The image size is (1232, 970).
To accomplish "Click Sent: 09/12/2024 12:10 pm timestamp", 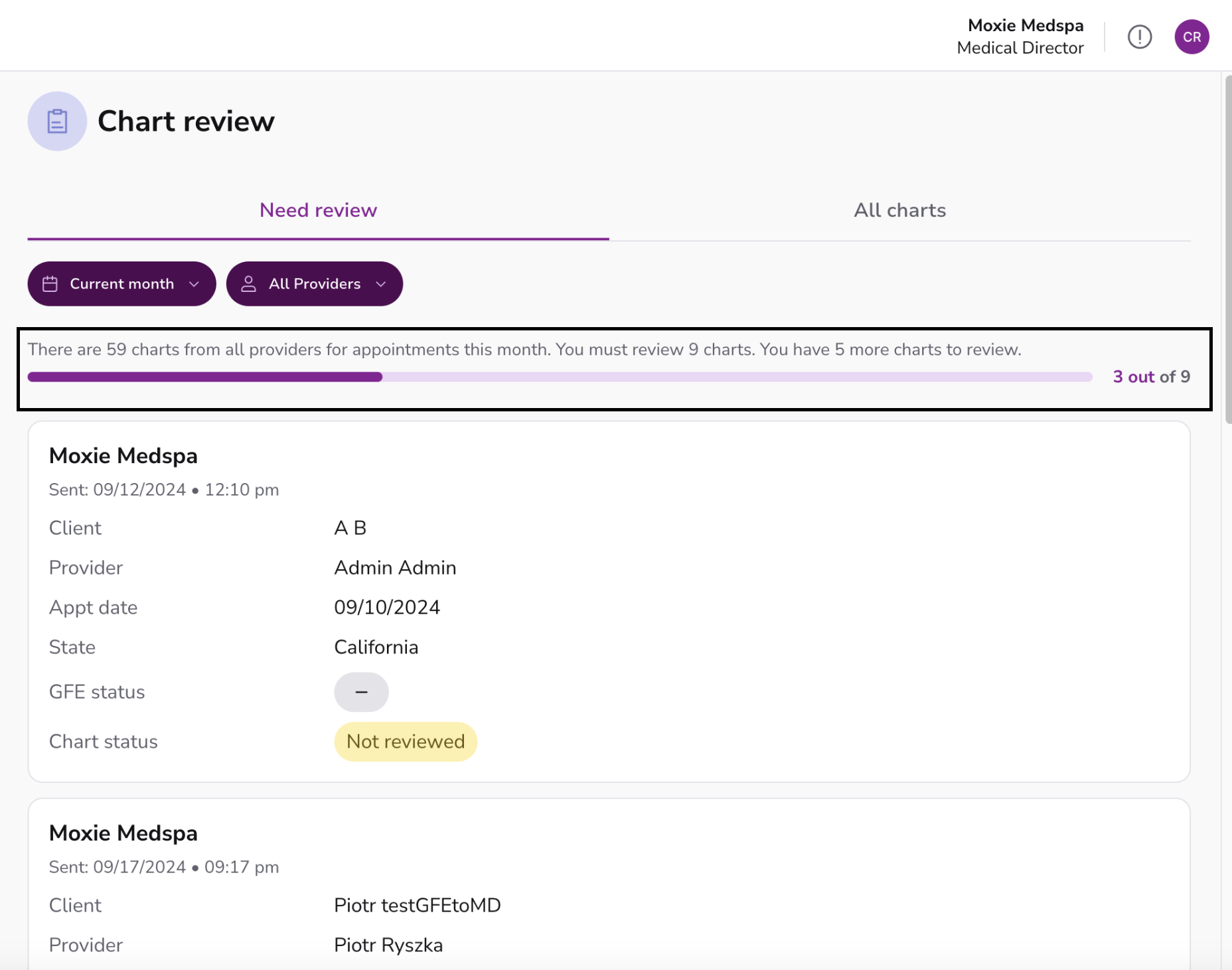I will pos(164,490).
